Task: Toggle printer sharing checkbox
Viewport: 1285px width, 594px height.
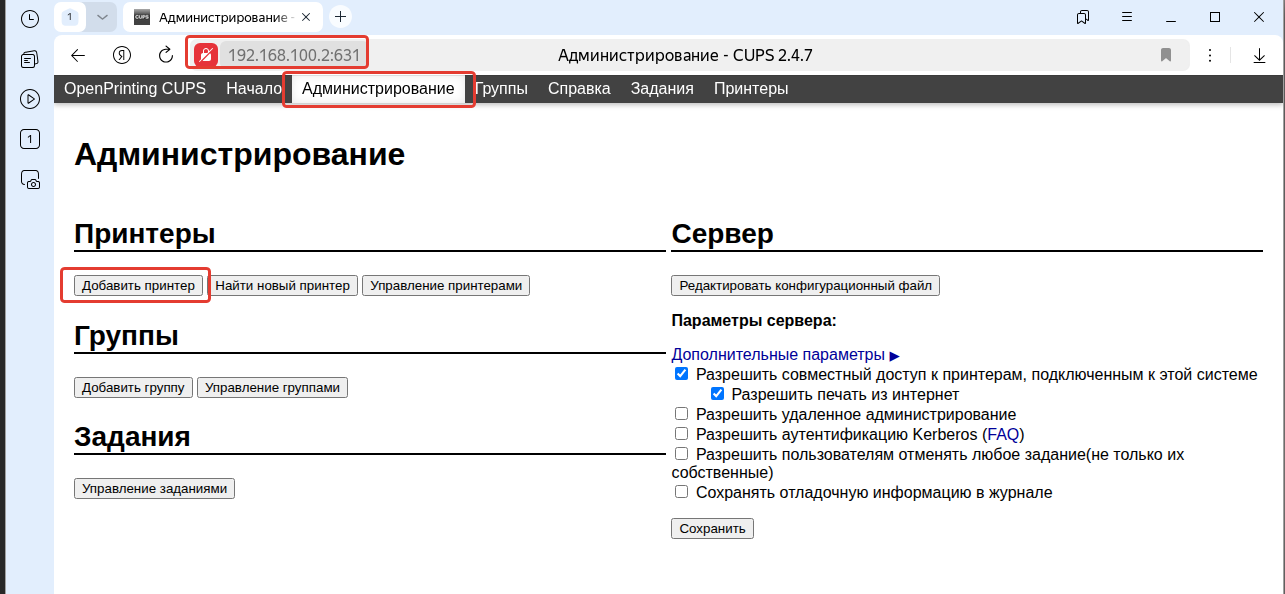Action: (x=682, y=375)
